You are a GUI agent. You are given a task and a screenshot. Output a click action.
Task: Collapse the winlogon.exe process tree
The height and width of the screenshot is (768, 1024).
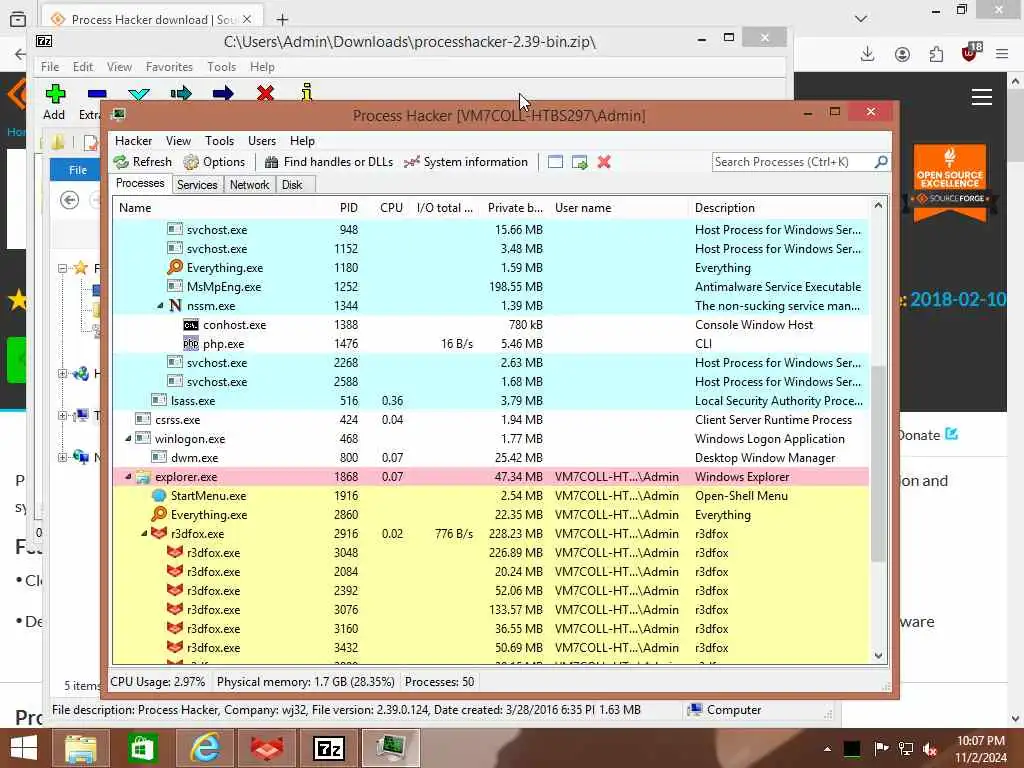tap(129, 439)
